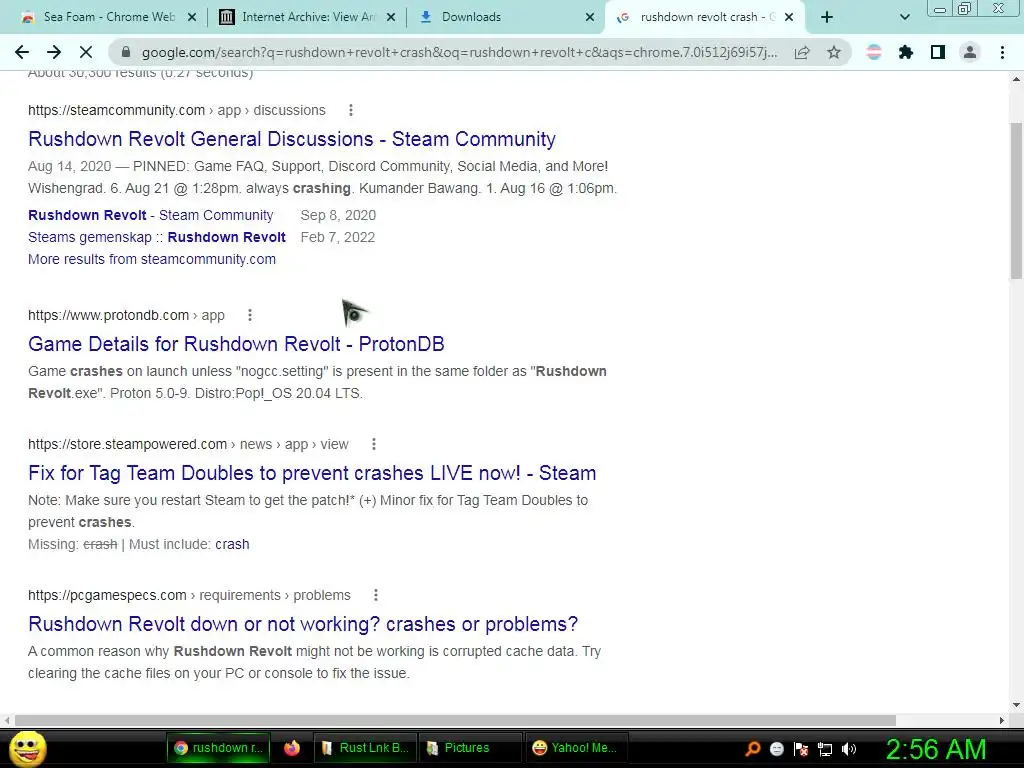The image size is (1024, 768).
Task: Close the Internet Archive tab
Action: tap(391, 17)
